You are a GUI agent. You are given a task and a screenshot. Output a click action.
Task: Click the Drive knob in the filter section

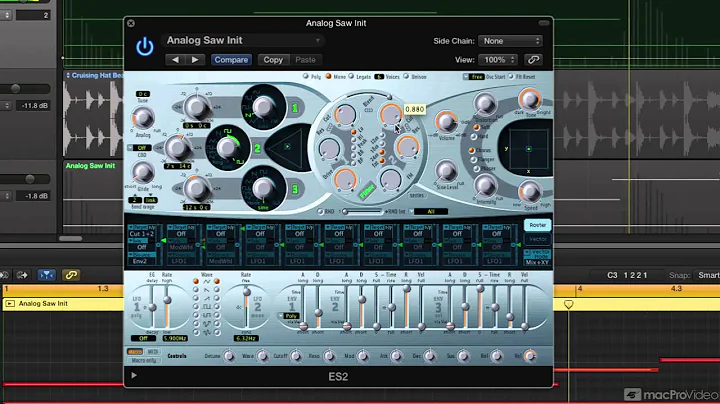click(345, 179)
